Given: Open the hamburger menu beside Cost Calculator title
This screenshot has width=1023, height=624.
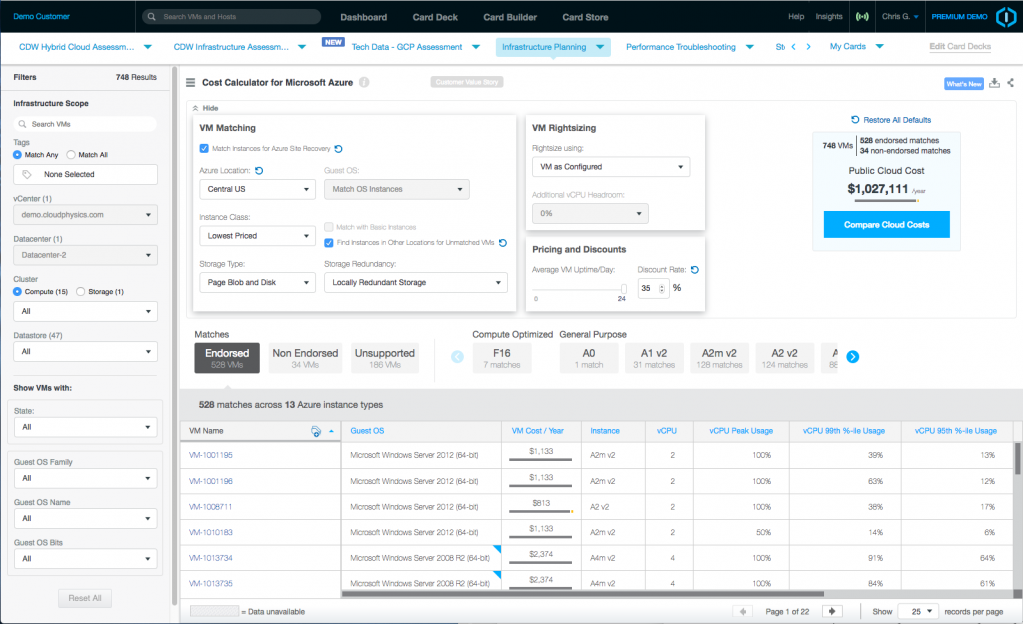Looking at the screenshot, I should coord(191,83).
